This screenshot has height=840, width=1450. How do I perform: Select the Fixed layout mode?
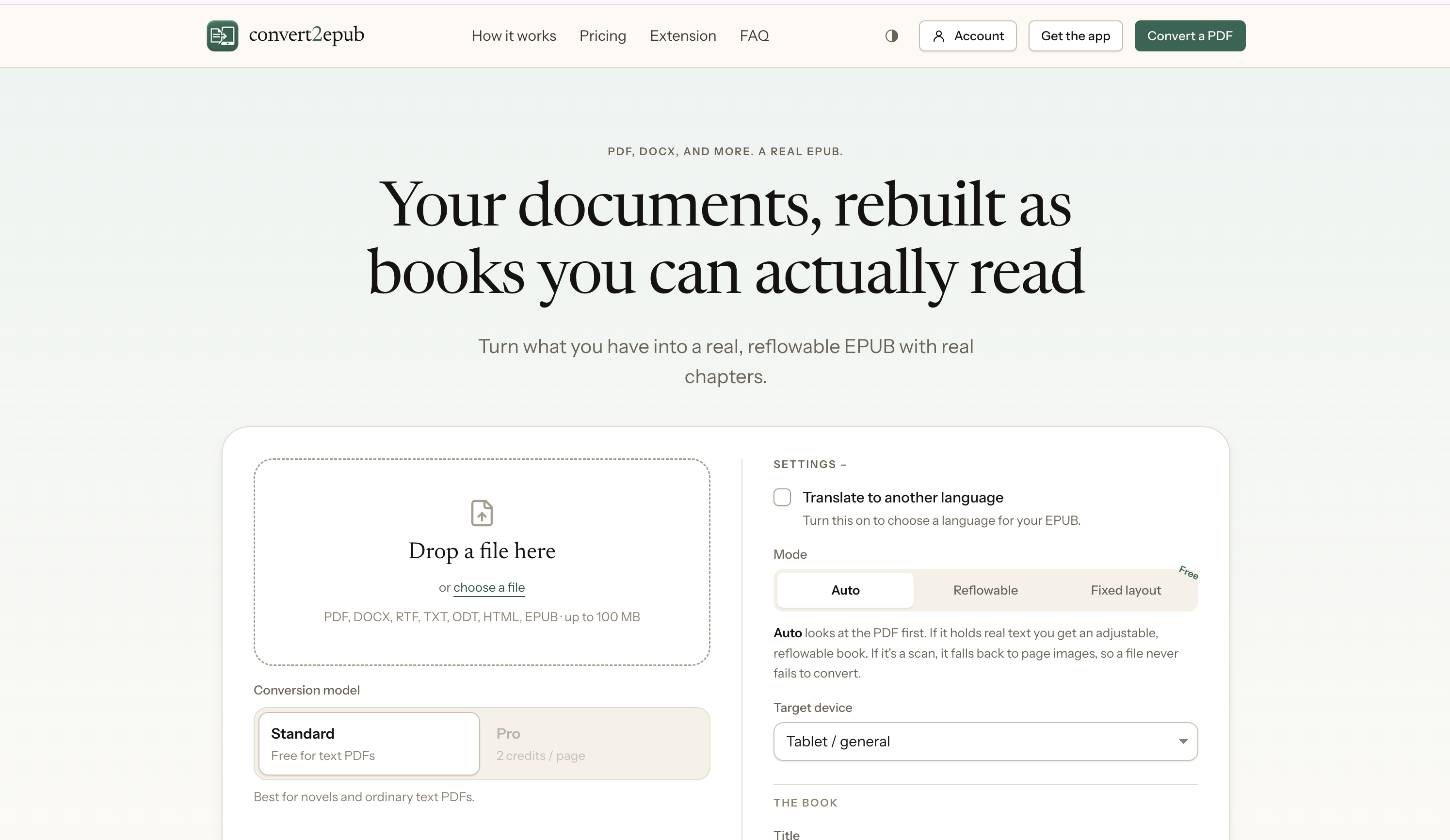coord(1125,590)
